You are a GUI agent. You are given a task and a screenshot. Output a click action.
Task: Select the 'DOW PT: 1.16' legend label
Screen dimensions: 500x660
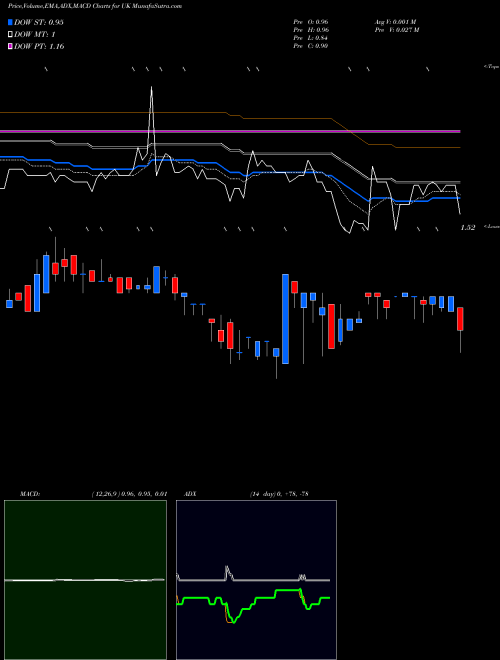(39, 47)
